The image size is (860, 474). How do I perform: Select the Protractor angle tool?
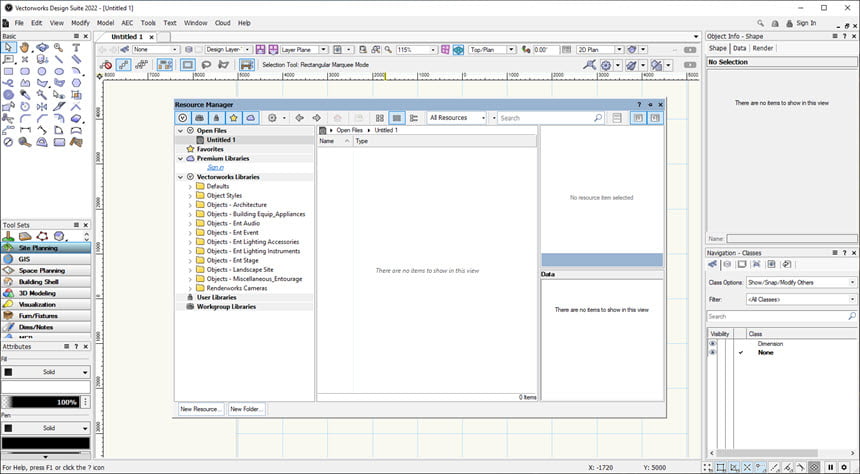pos(42,142)
